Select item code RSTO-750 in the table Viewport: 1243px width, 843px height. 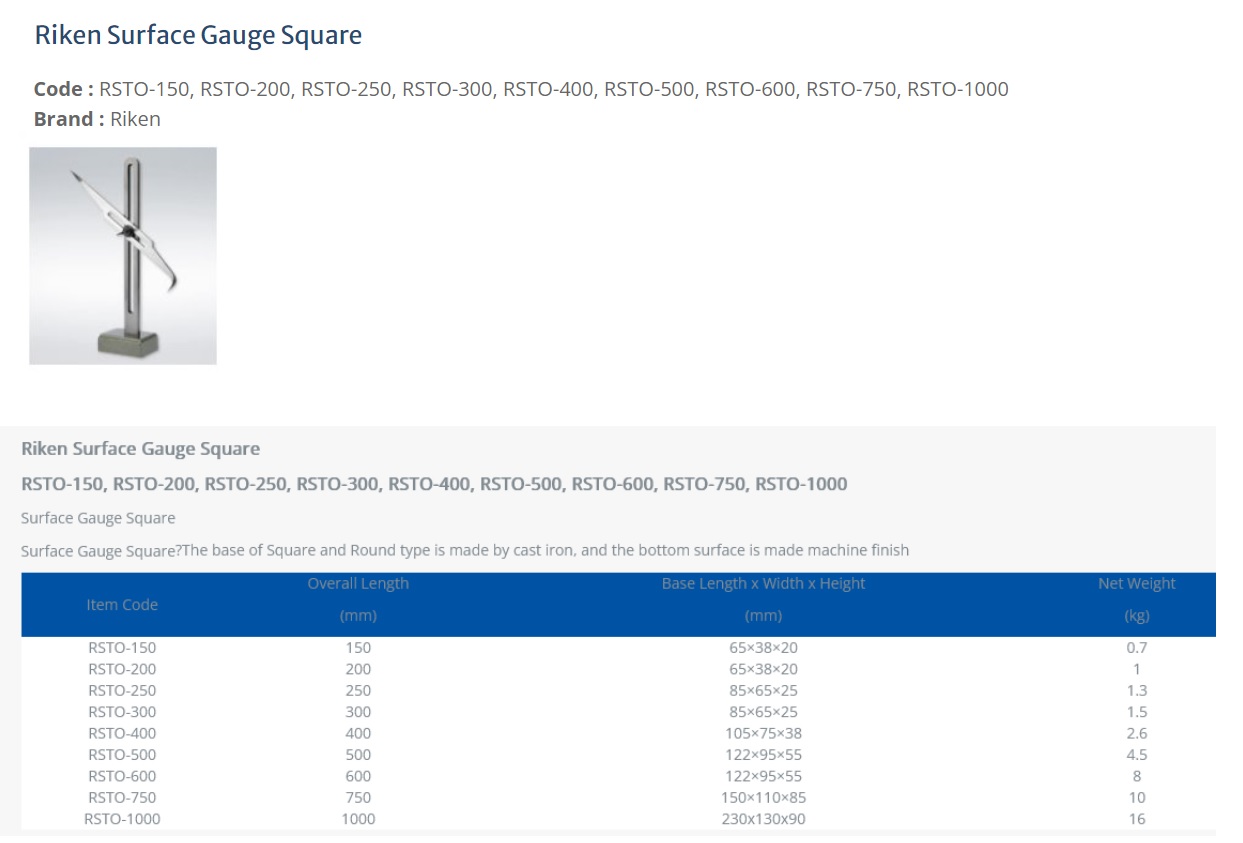[x=122, y=798]
